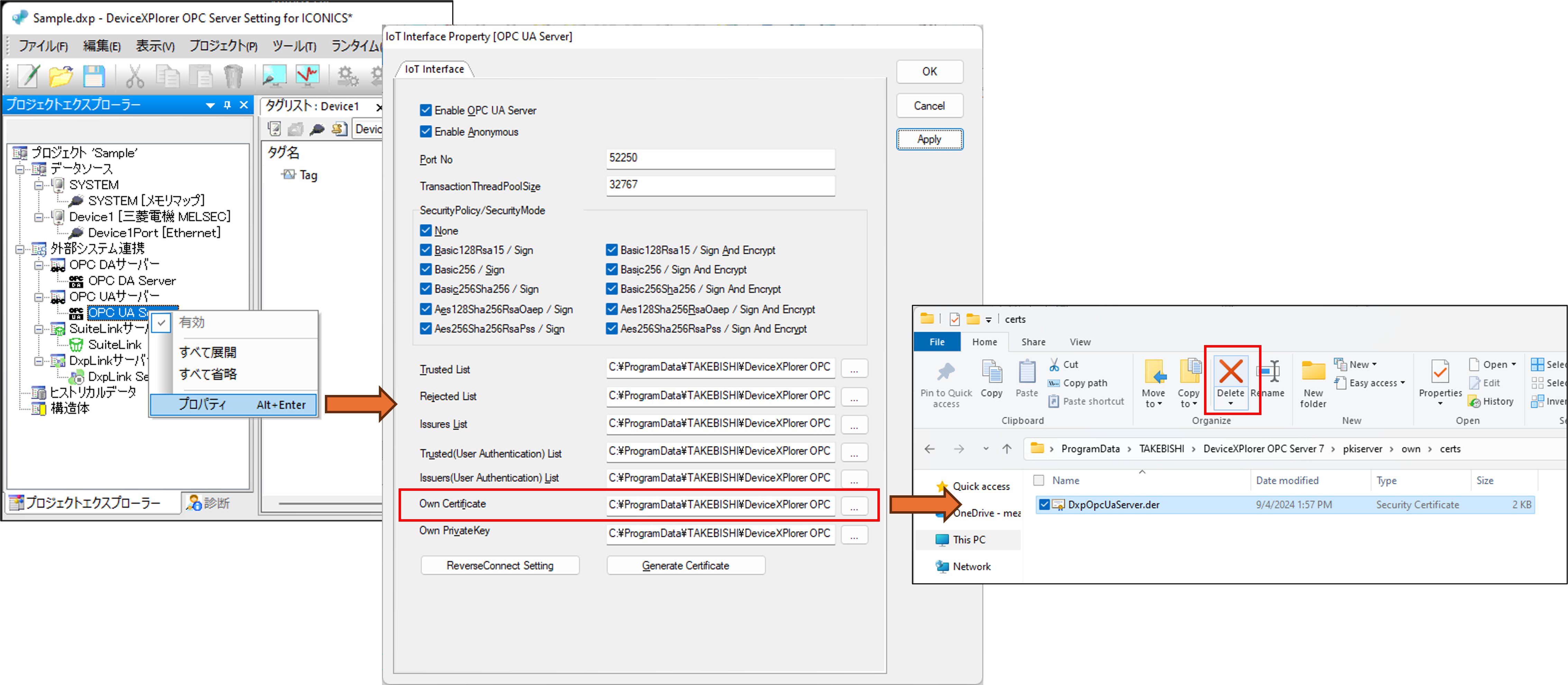The height and width of the screenshot is (685, 1568).
Task: Switch to the View tab in Explorer
Action: [1080, 342]
